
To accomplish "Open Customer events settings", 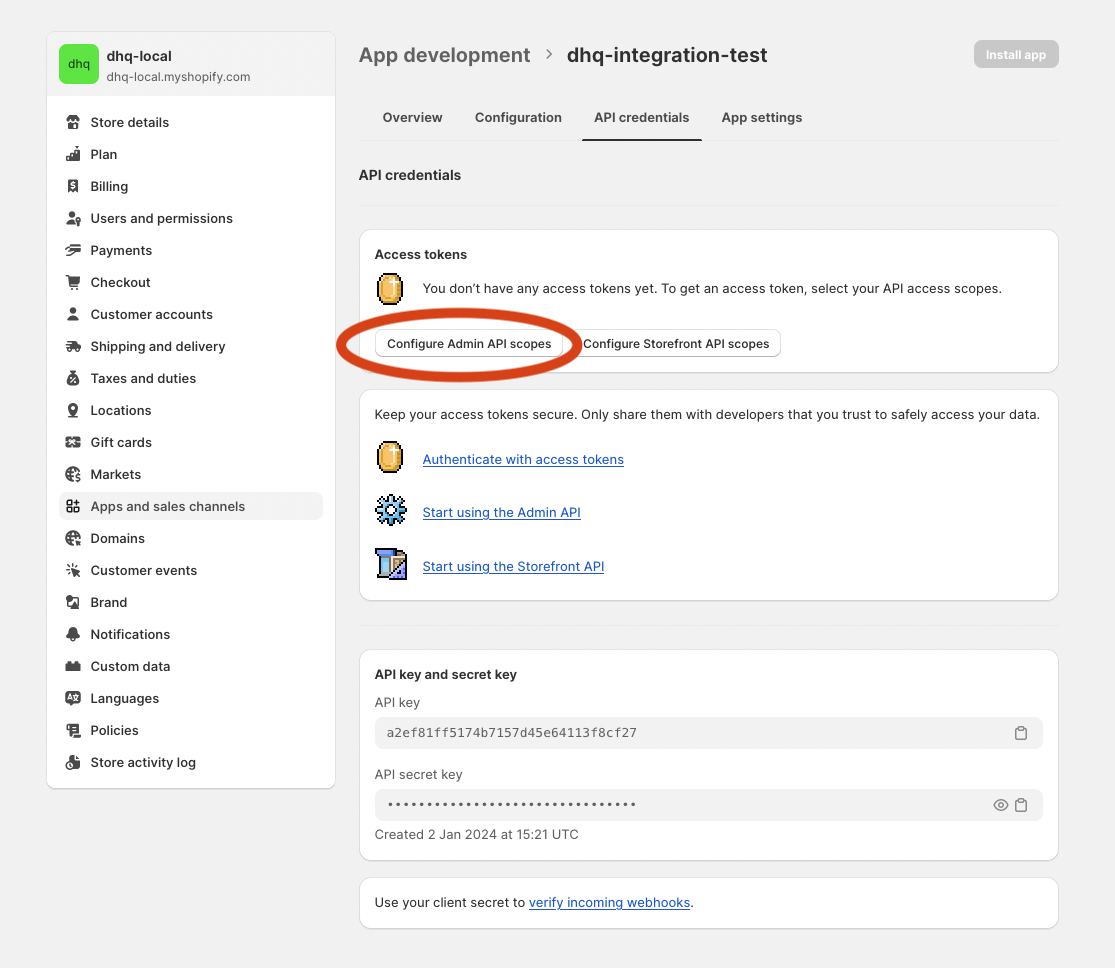I will (x=191, y=570).
